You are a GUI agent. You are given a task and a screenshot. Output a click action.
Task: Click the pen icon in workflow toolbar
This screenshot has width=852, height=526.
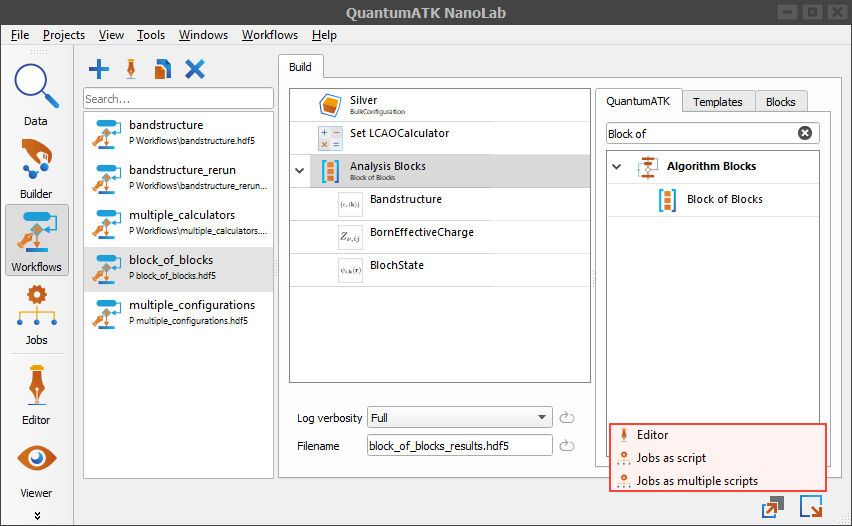pos(131,70)
